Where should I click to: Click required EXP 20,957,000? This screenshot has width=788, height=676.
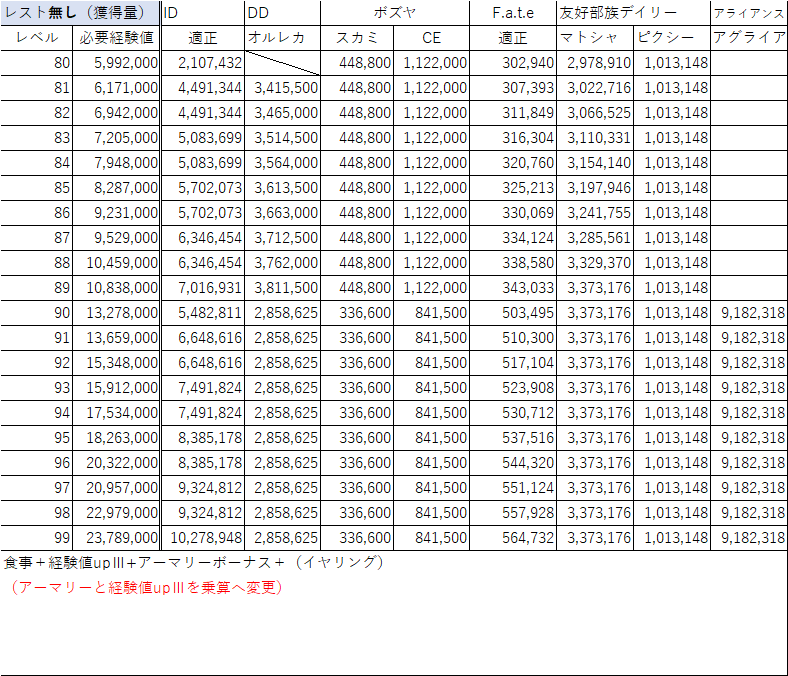116,488
